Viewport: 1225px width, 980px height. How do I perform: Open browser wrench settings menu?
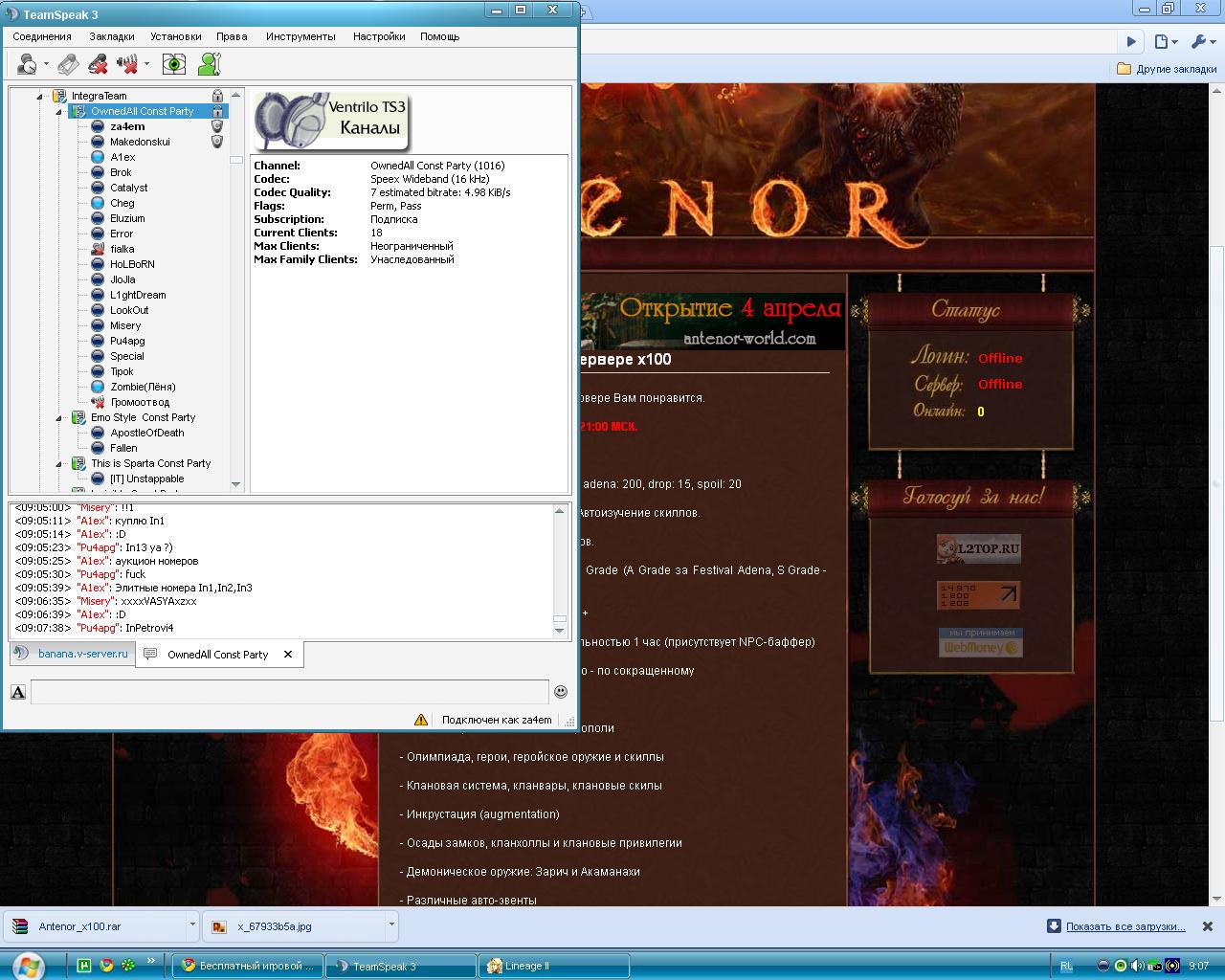[x=1202, y=41]
